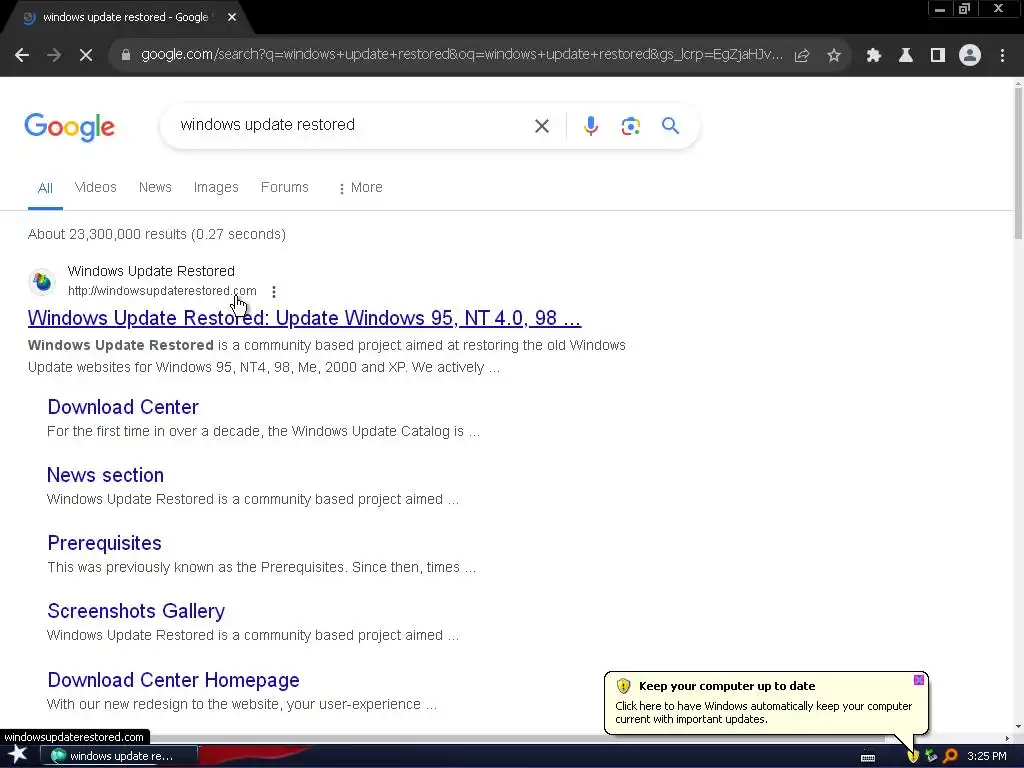
Task: Click the Windows Update Restored site favicon
Action: [x=42, y=281]
